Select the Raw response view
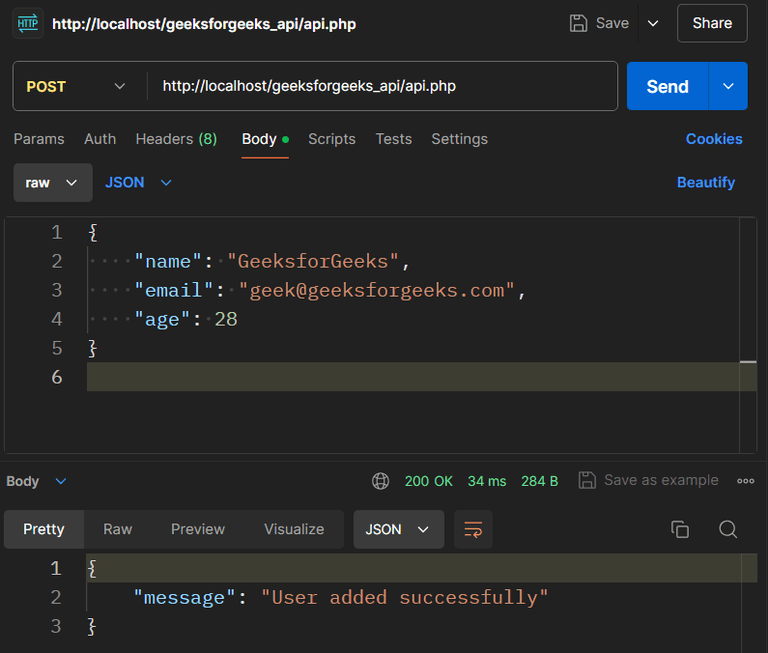This screenshot has height=653, width=768. pos(118,530)
